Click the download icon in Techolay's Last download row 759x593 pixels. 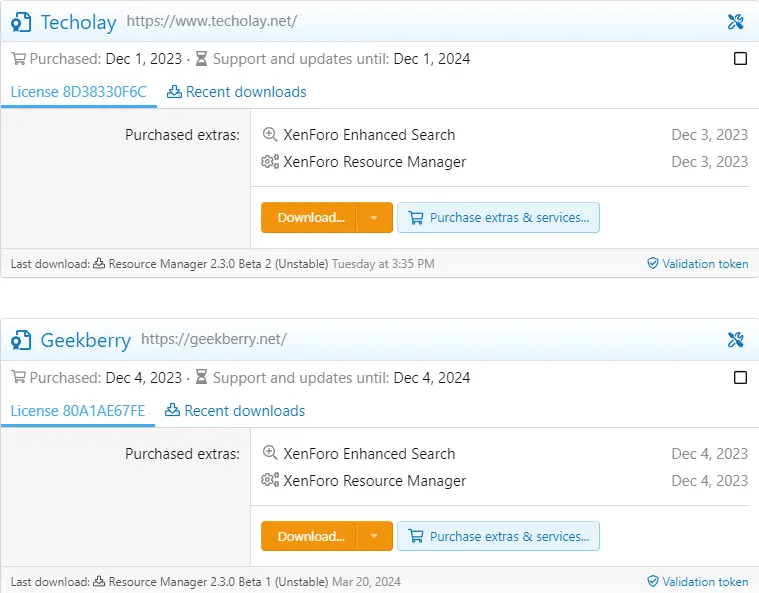[99, 263]
